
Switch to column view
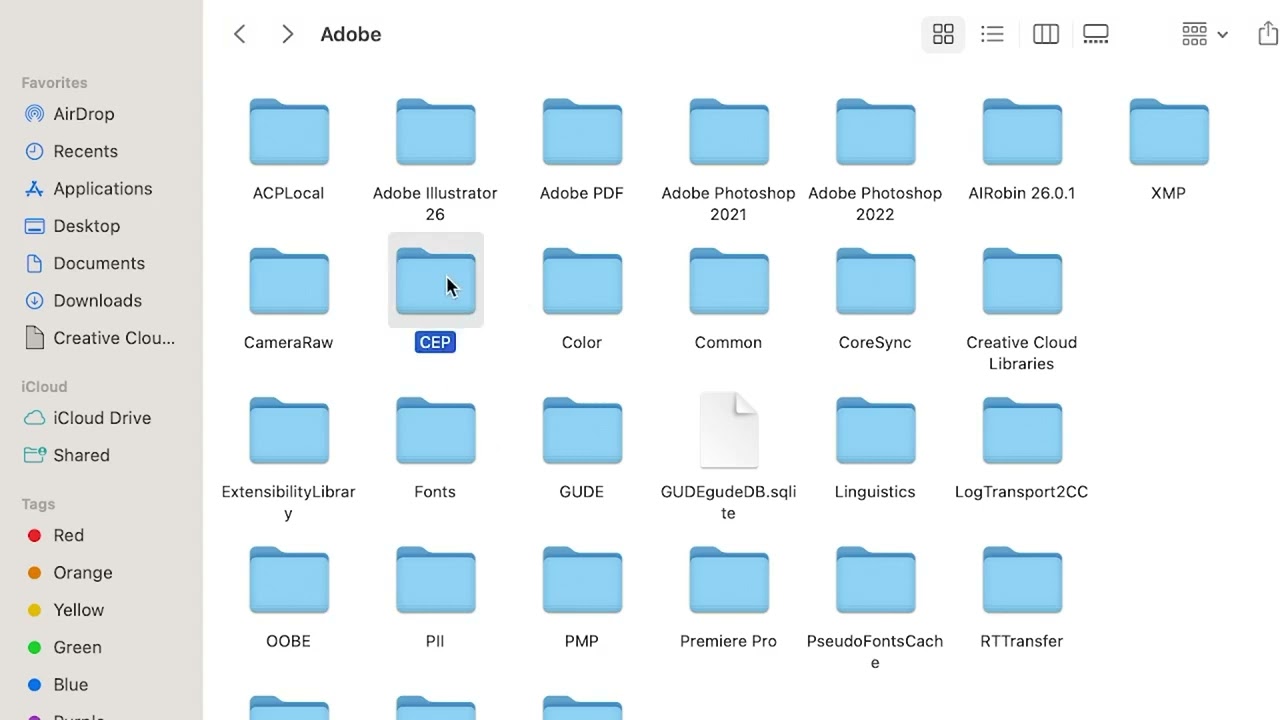[x=1046, y=34]
